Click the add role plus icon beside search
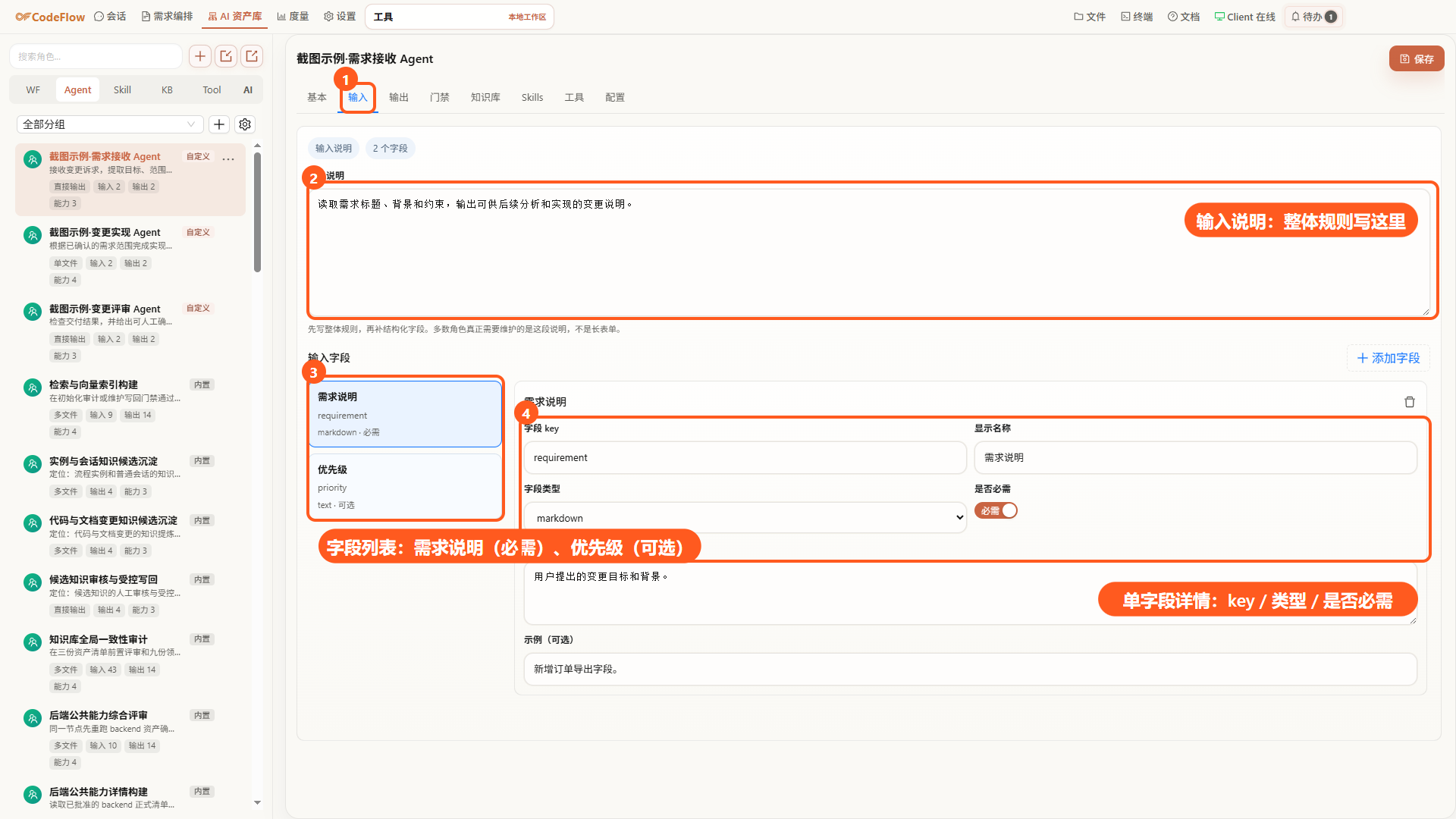This screenshot has height=819, width=1456. point(200,56)
